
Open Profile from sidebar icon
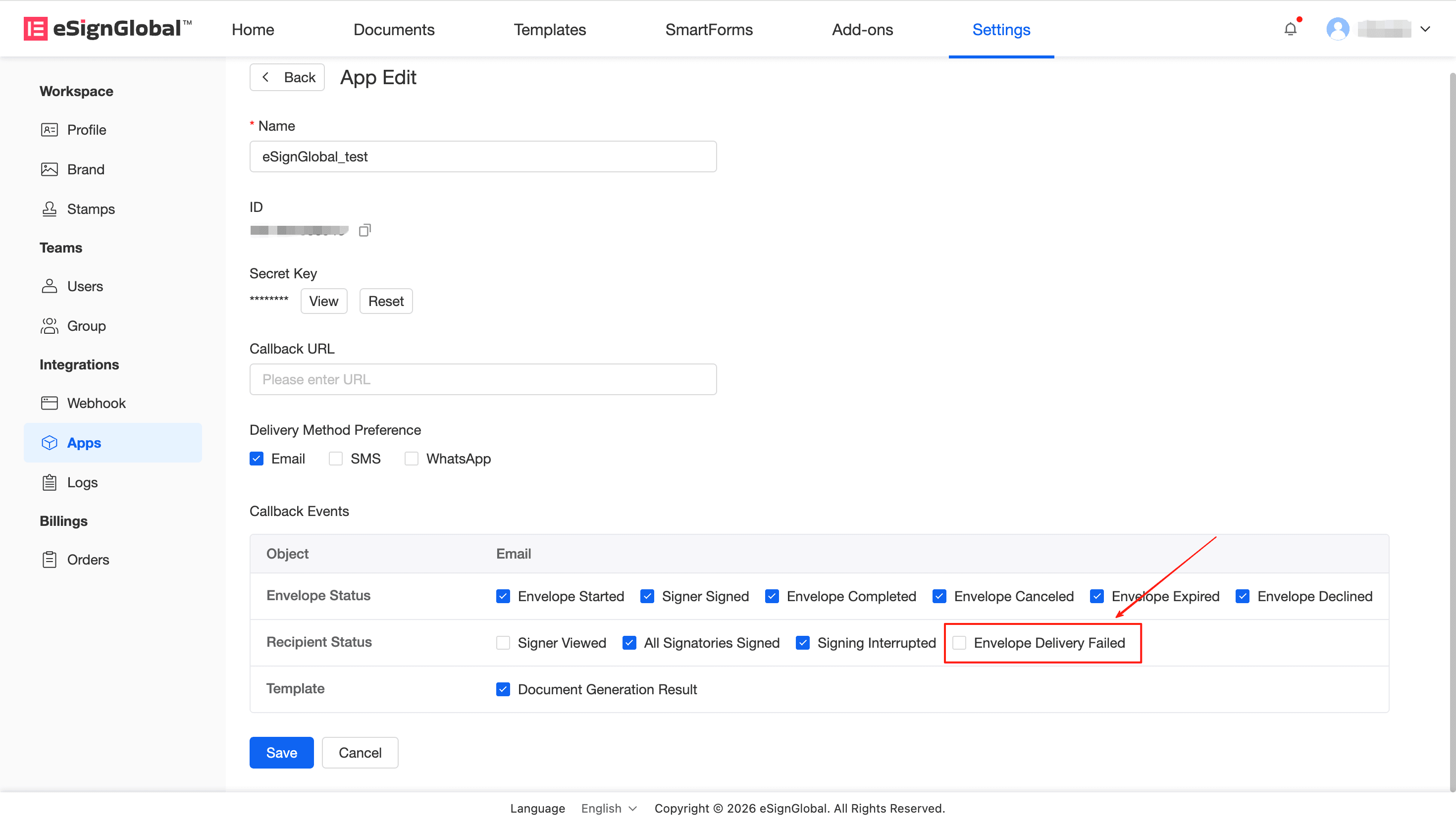pos(49,130)
